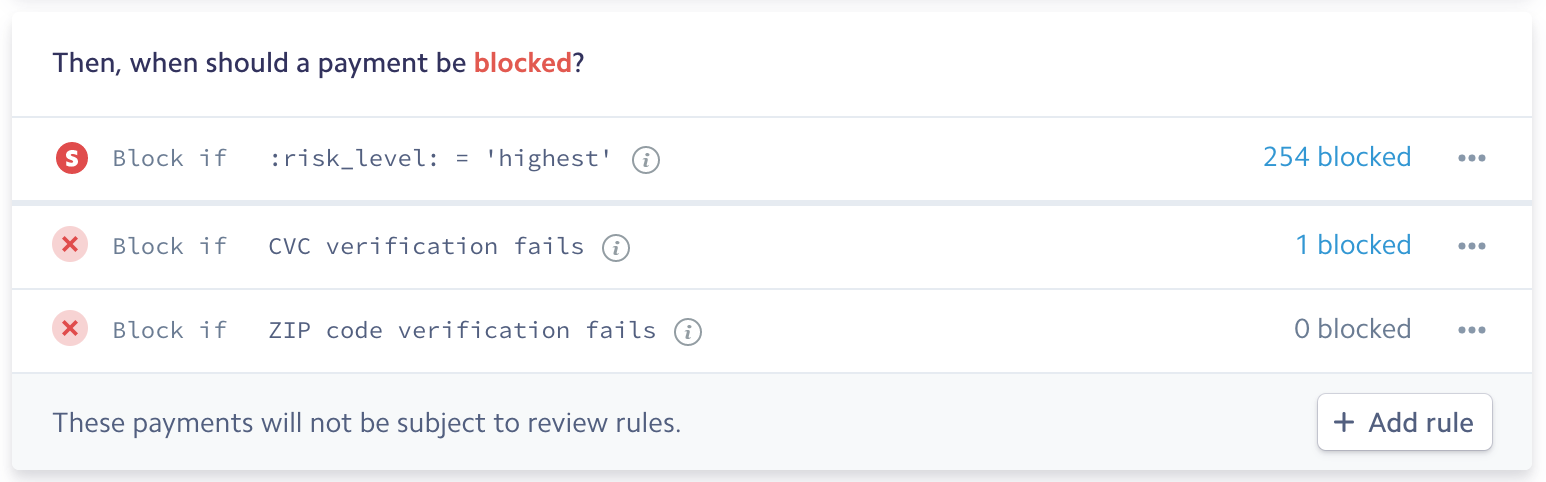
Task: Click the plus icon in Add rule
Action: tap(1345, 422)
